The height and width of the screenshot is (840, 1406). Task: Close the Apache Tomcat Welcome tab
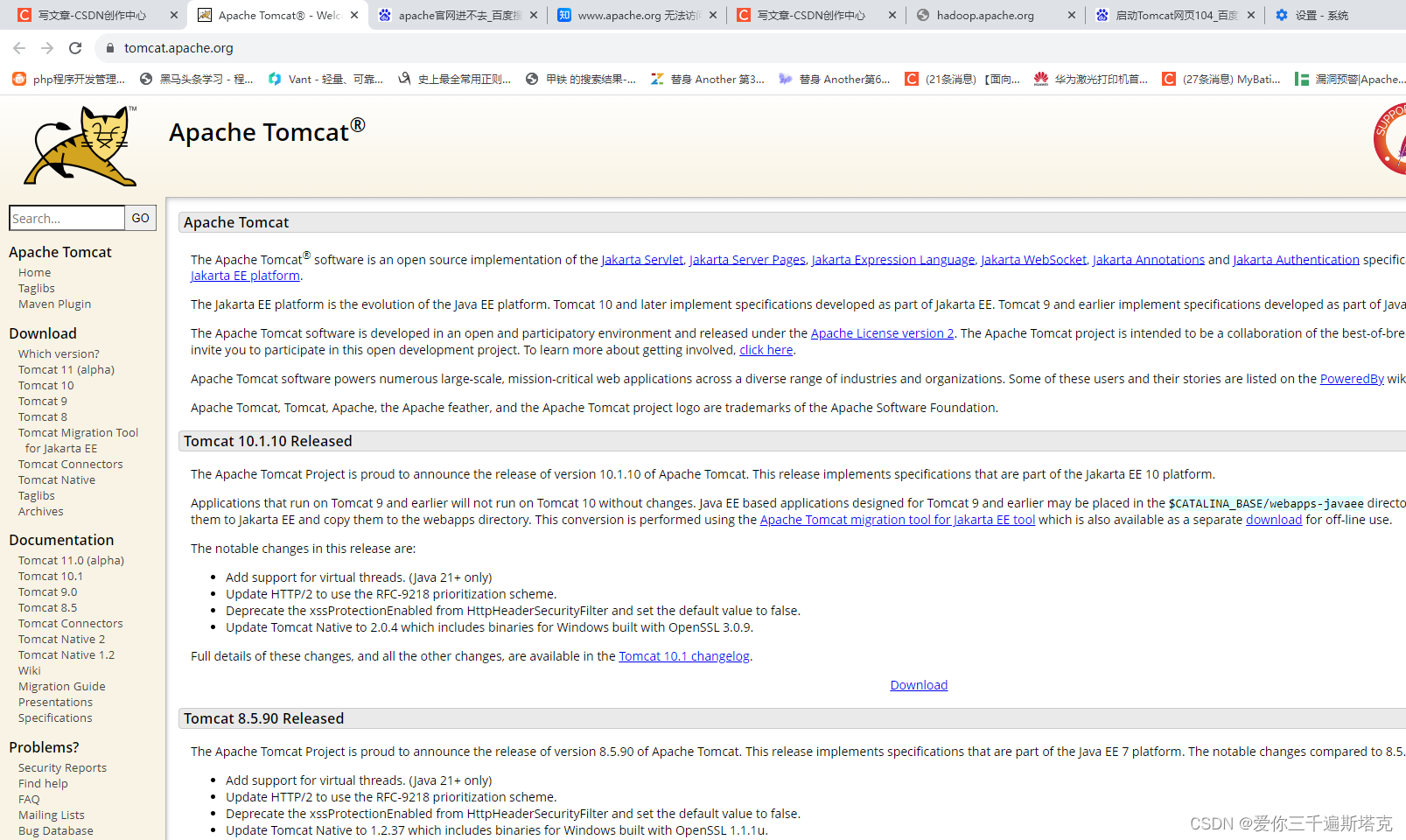(x=354, y=15)
